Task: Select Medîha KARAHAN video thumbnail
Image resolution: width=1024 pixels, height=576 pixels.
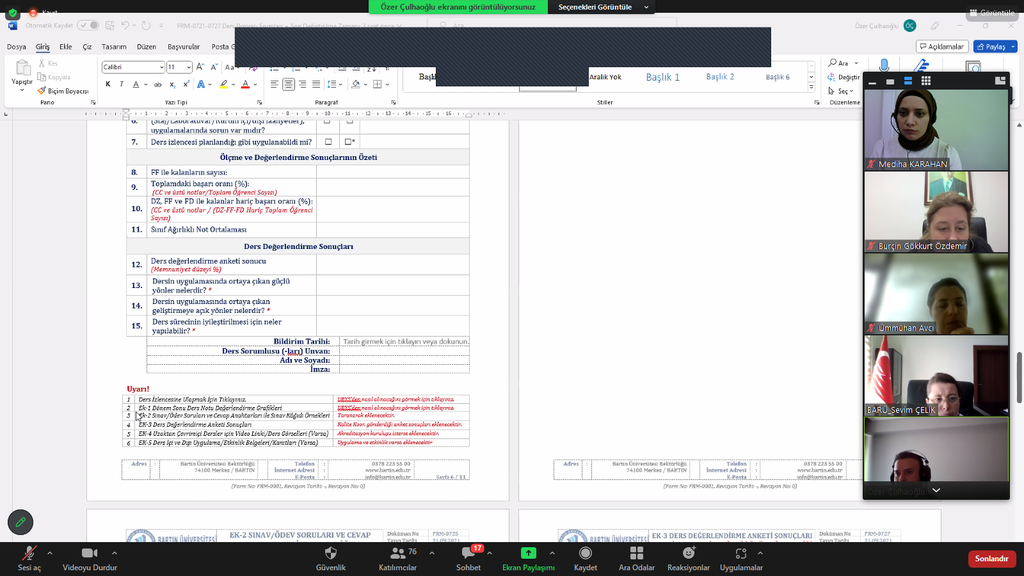Action: [936, 129]
